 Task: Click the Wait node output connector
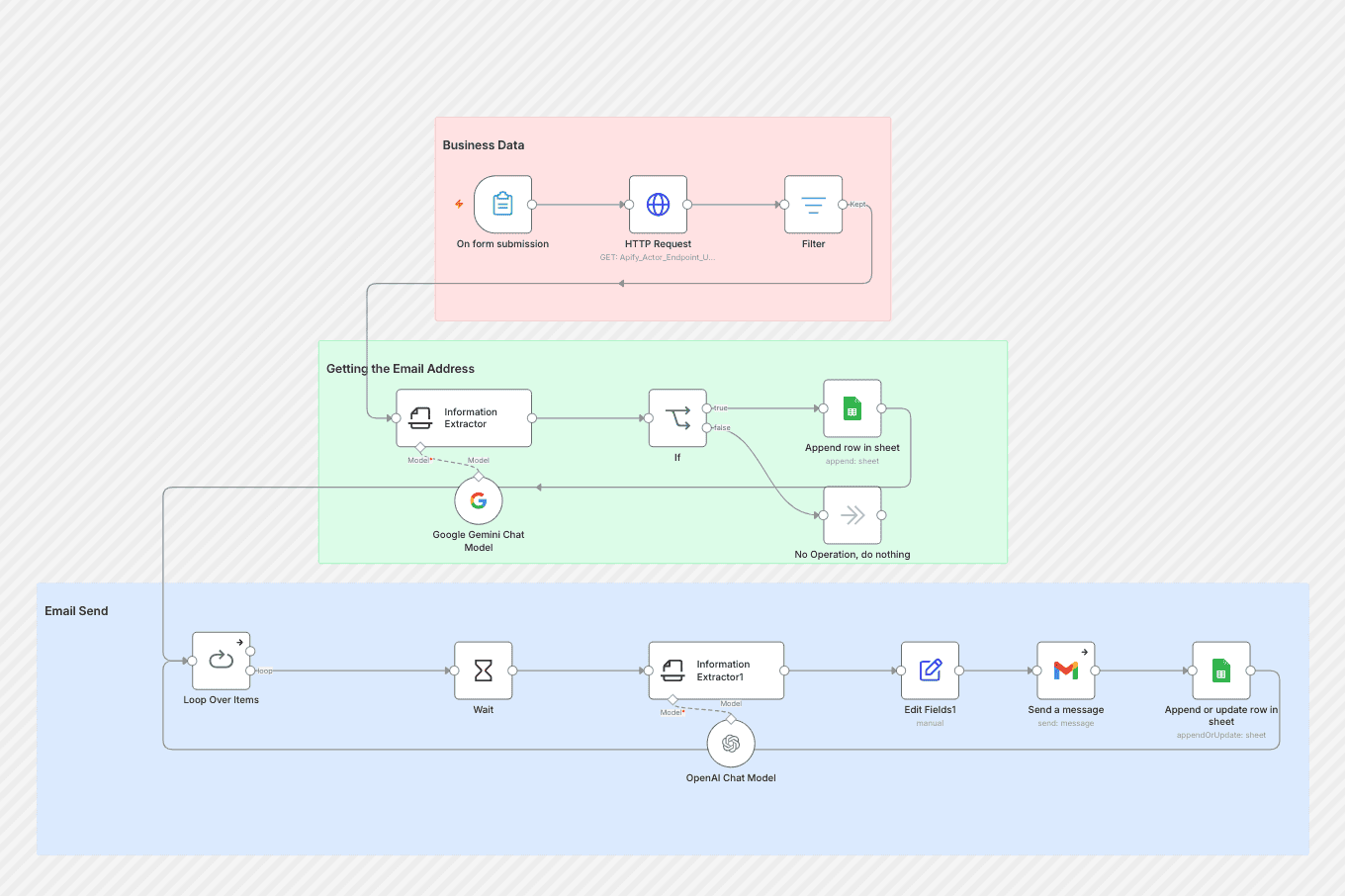pyautogui.click(x=512, y=671)
